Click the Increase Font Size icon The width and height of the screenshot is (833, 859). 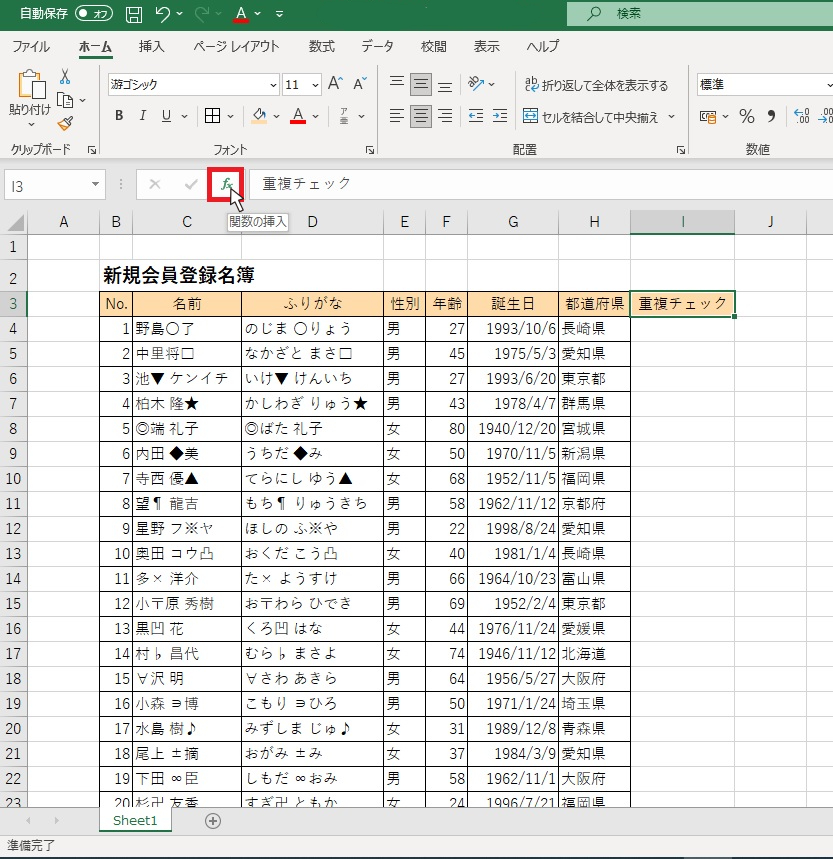336,84
